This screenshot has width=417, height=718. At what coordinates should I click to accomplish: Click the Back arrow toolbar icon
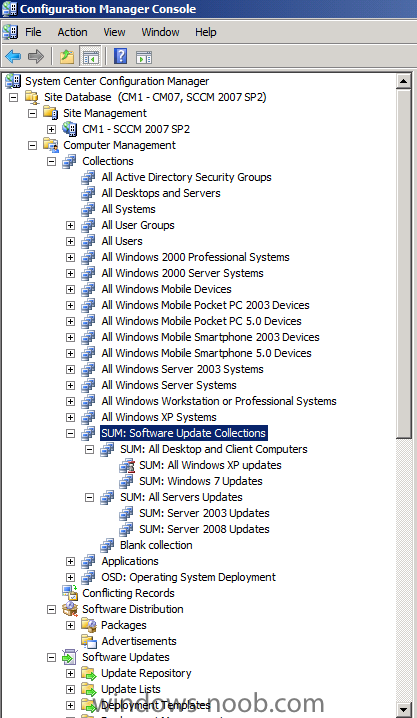coord(13,57)
